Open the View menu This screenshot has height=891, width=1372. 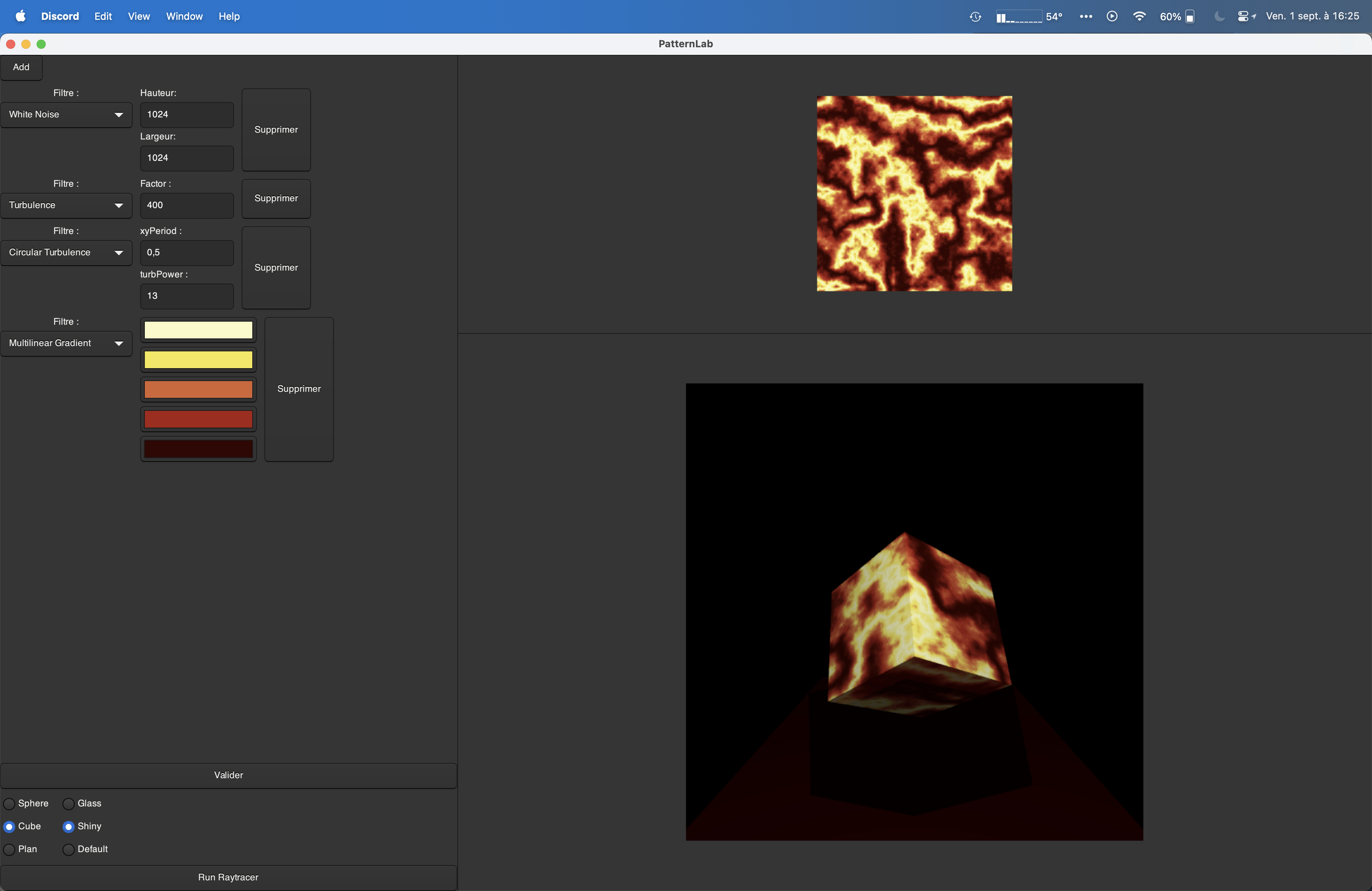point(138,16)
